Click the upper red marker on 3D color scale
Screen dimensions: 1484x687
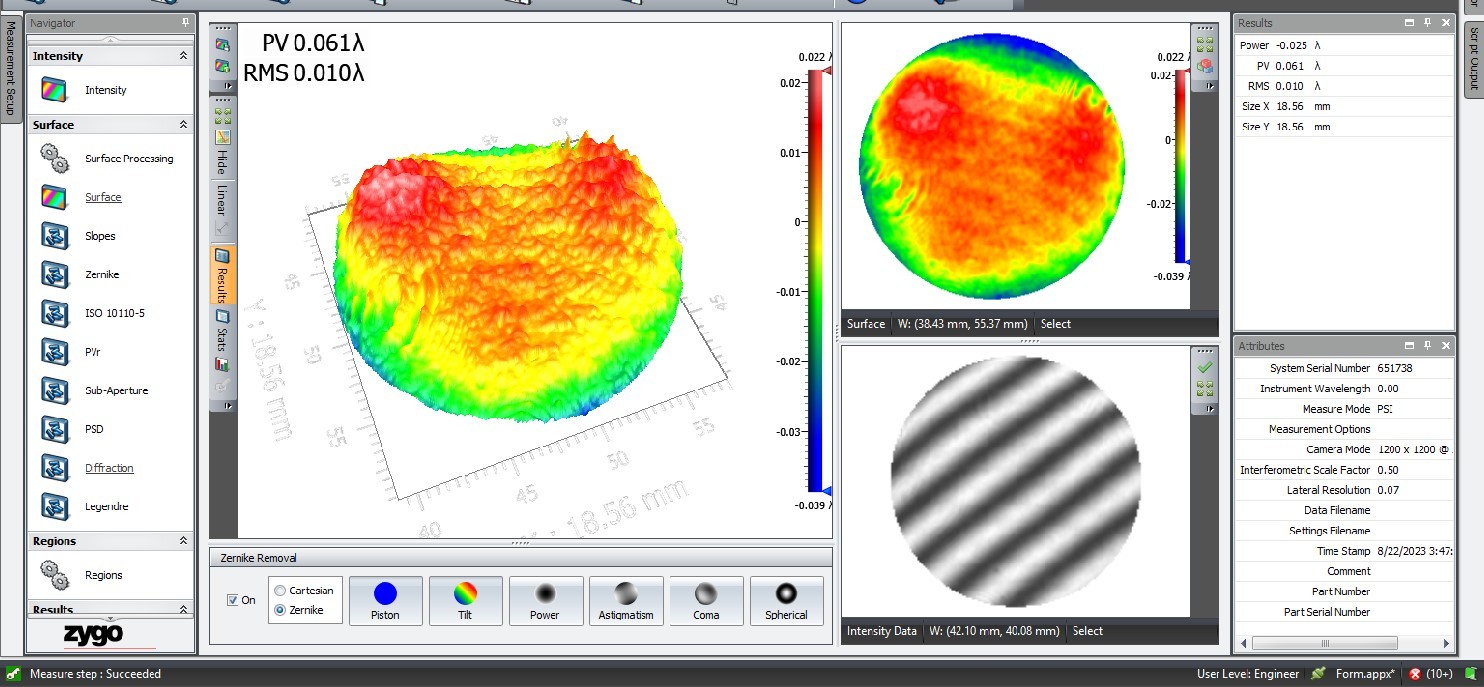(x=826, y=71)
